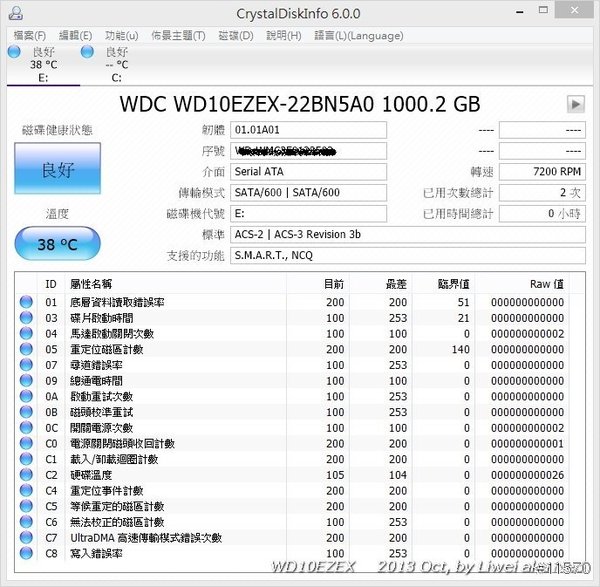Screen dimensions: 600x587
Task: Click the S.M.A.R.T., NCQ features field
Action: [408, 255]
